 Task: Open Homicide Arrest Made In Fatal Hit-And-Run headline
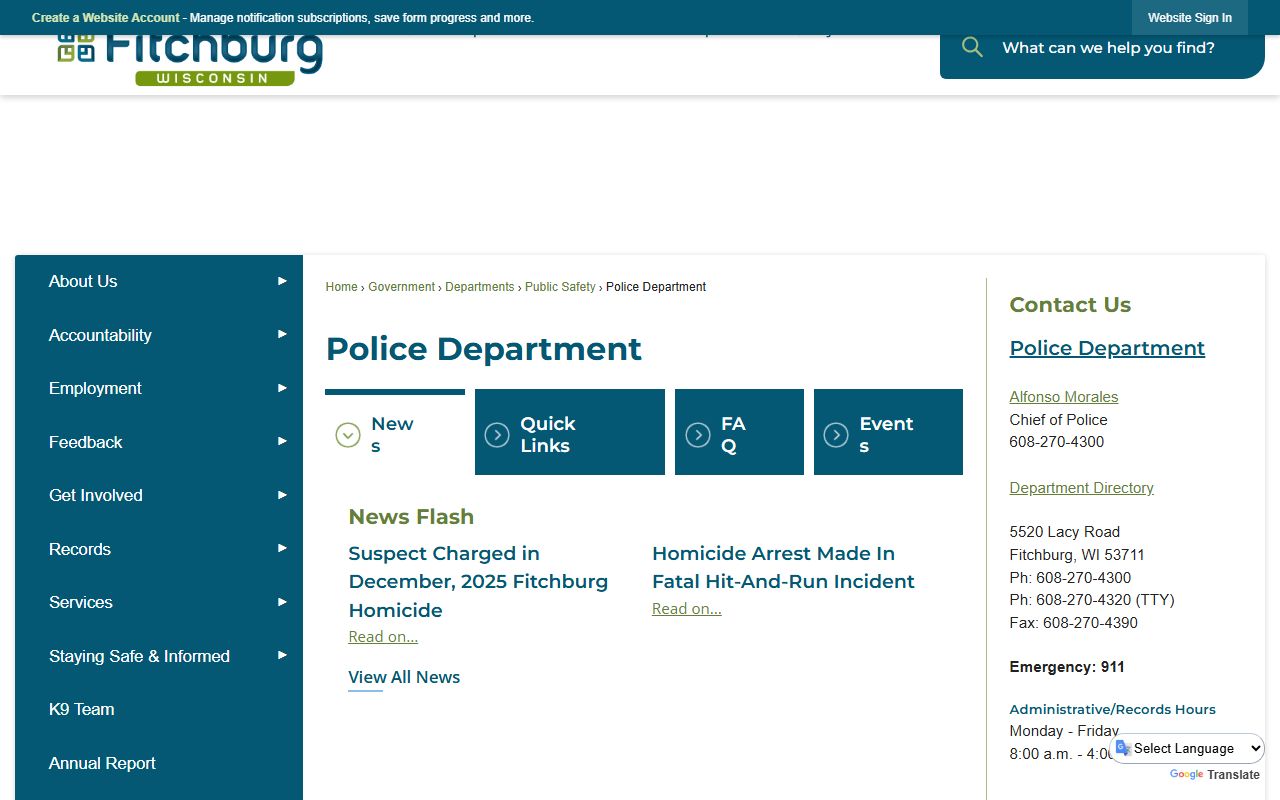[x=783, y=567]
